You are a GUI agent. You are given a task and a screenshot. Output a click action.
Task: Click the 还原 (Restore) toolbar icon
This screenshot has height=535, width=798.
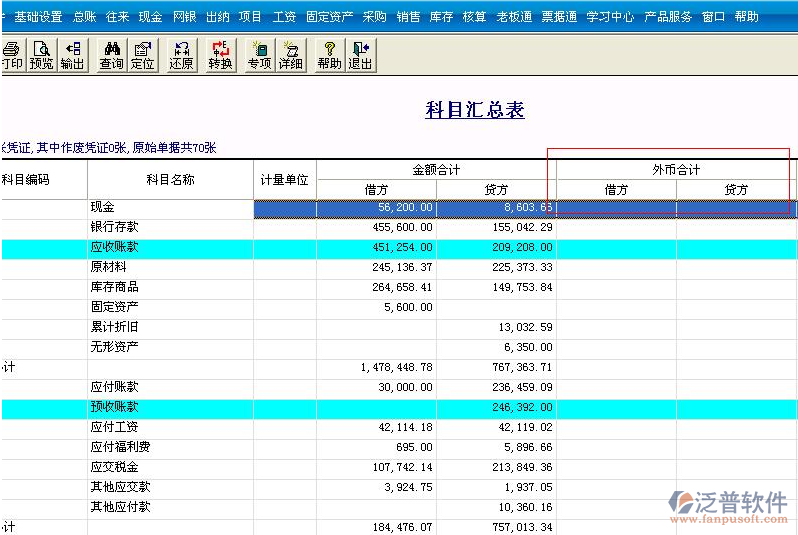[181, 55]
